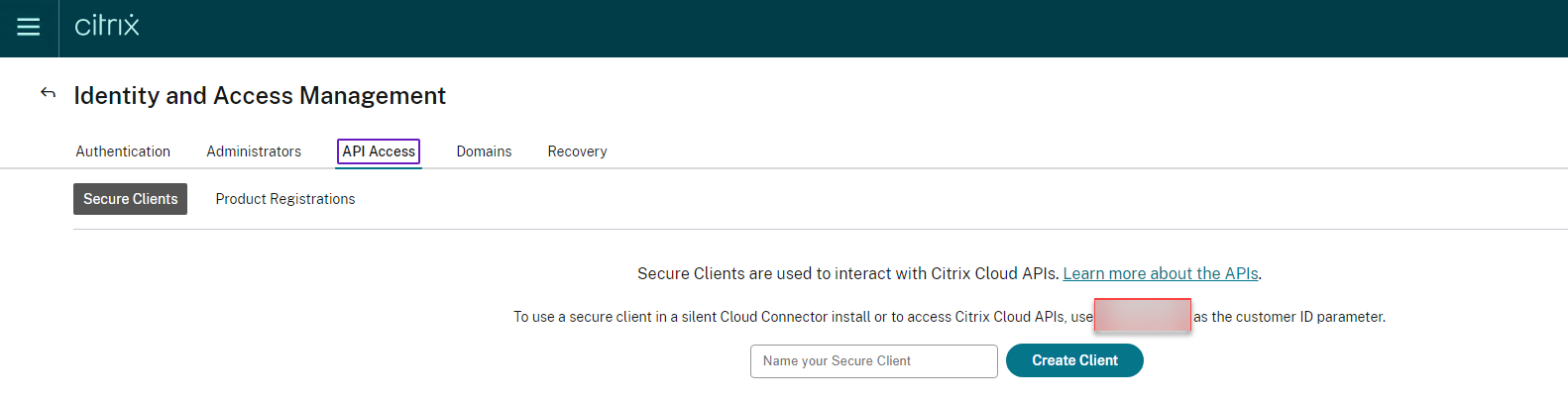The width and height of the screenshot is (1568, 400).
Task: Select the API Access tab
Action: pos(379,151)
